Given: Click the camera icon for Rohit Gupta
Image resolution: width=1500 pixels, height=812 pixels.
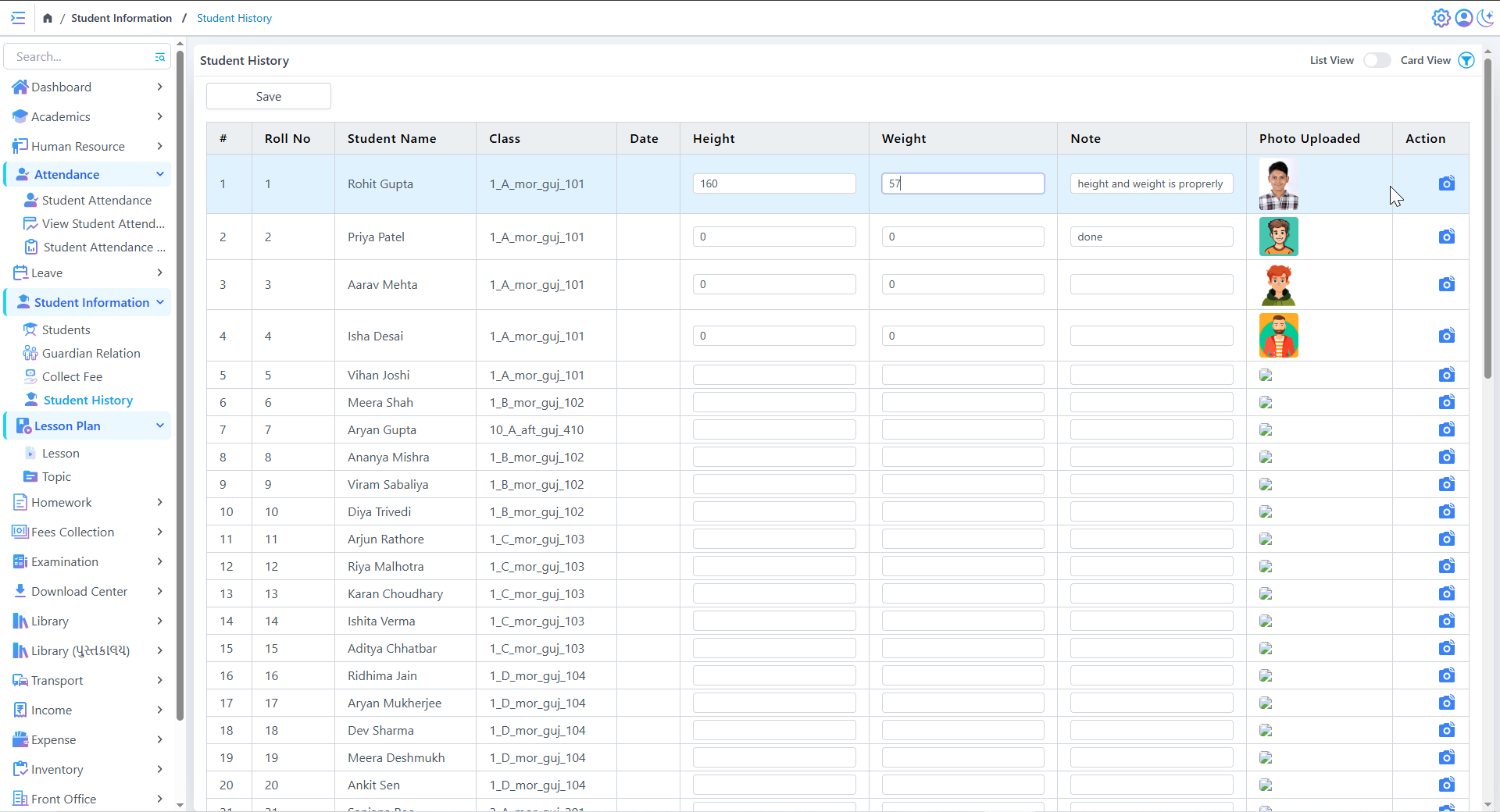Looking at the screenshot, I should 1446,183.
